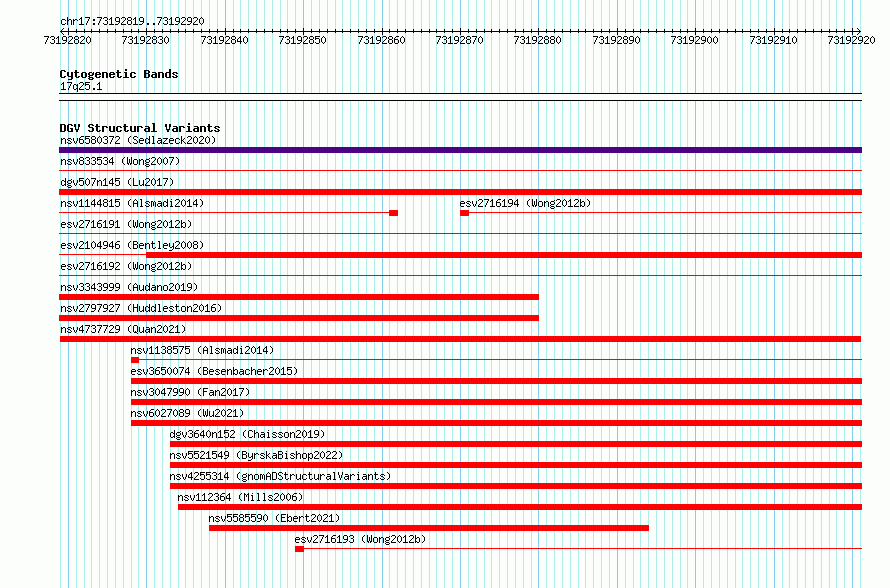Select the red bar under nsv2797927 (Huddleston2016)
Screen dimensions: 890x588
point(299,318)
